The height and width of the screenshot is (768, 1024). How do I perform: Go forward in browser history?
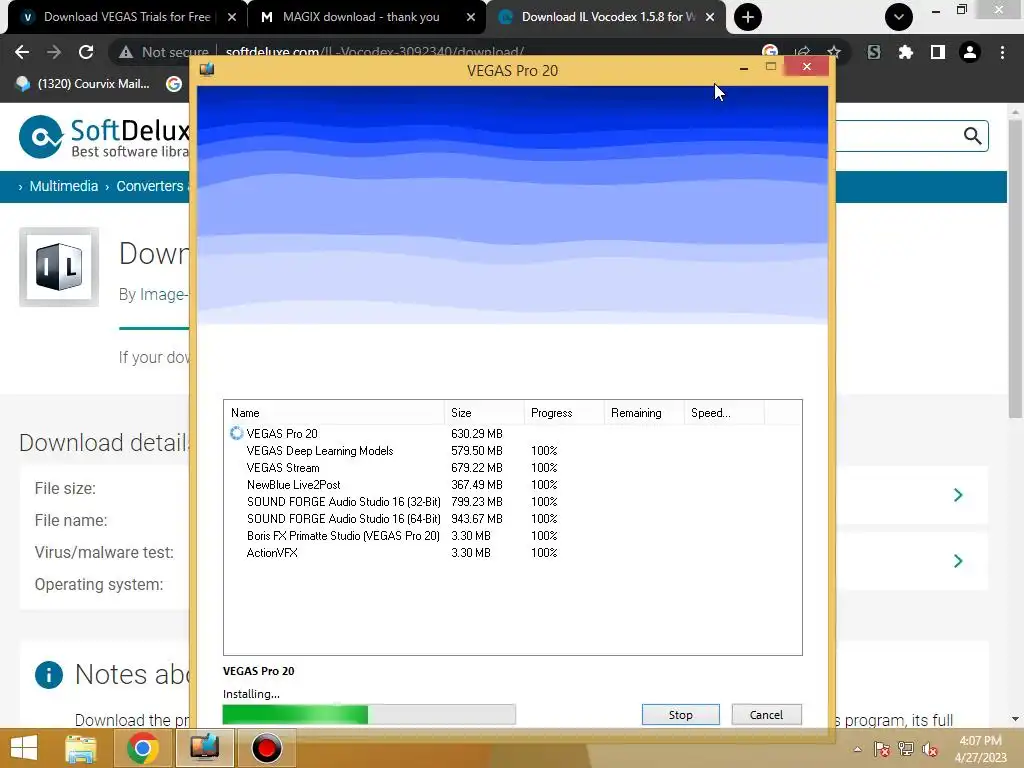coord(54,52)
